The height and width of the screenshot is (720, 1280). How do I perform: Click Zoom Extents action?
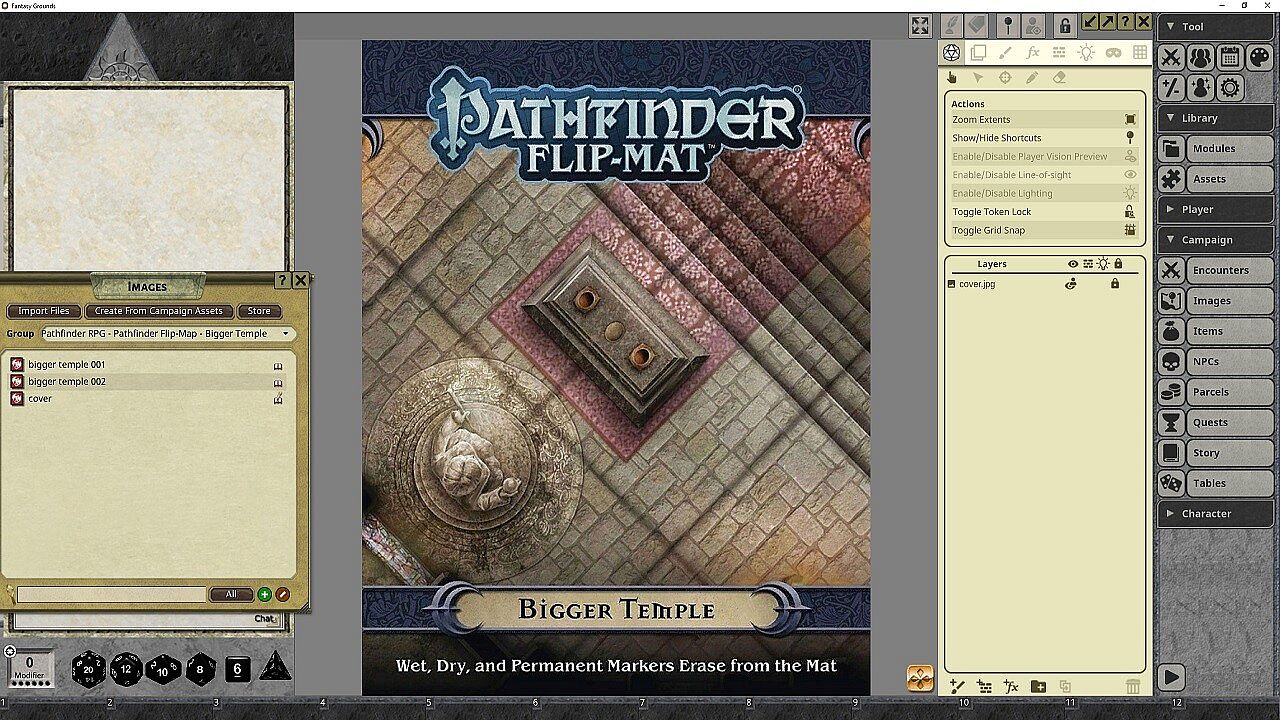point(1044,119)
